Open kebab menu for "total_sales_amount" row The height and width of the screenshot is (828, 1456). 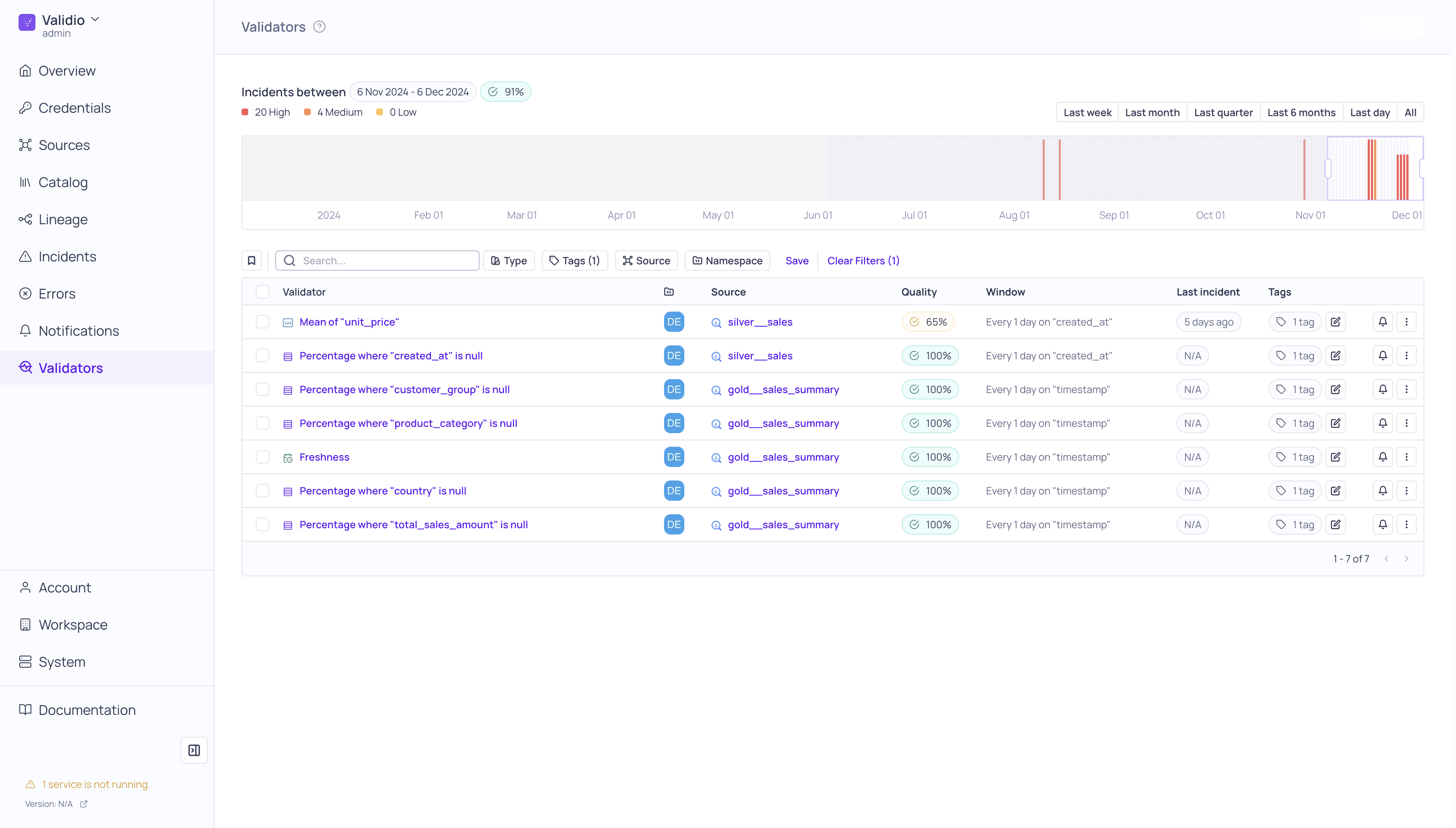1407,524
